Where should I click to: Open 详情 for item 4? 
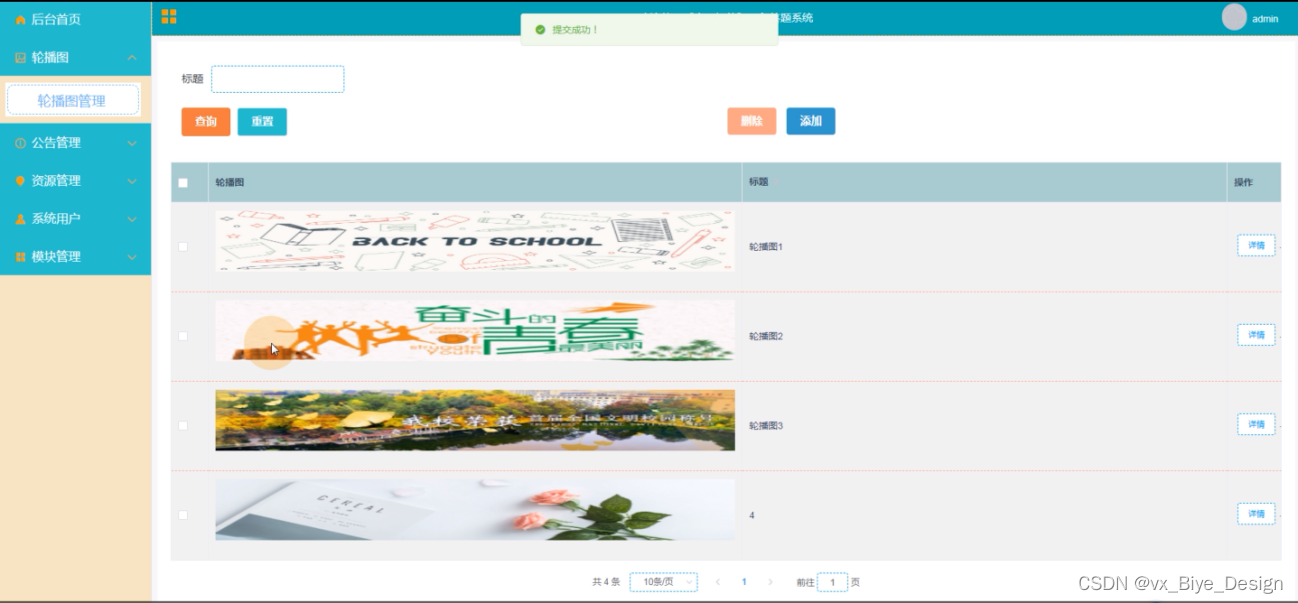coord(1256,514)
